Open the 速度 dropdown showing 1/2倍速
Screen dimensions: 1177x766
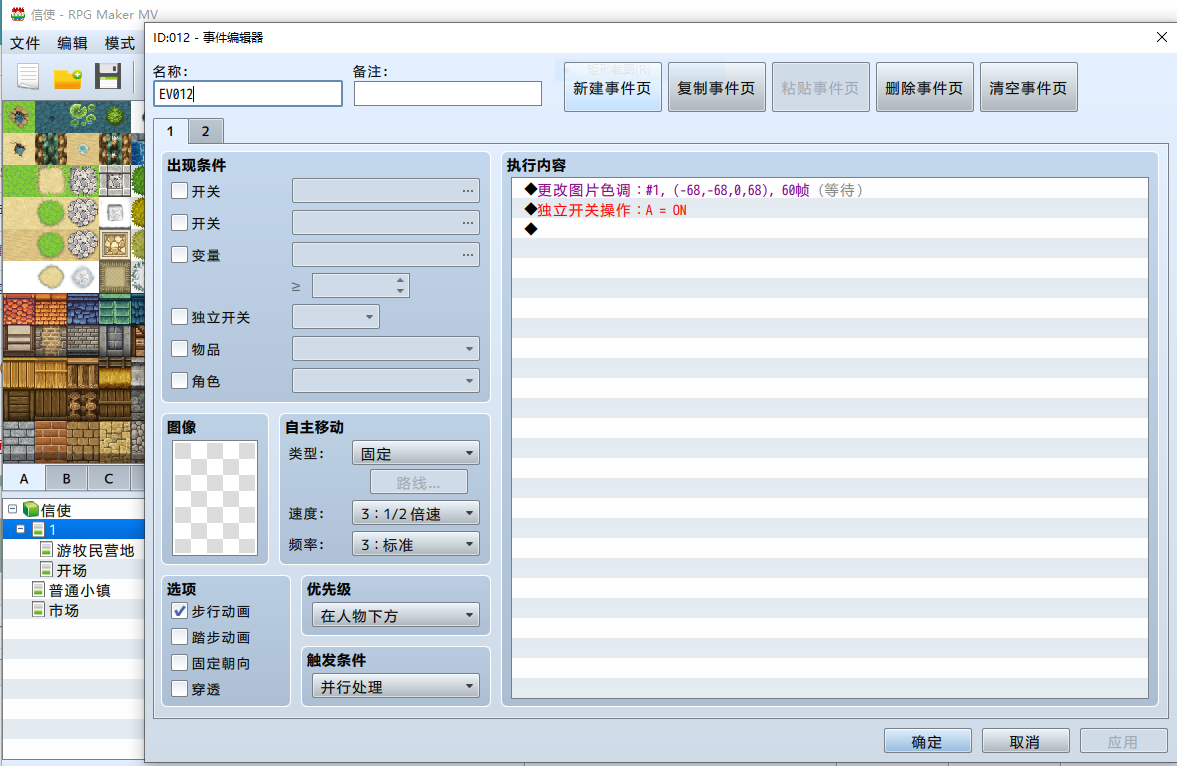point(416,513)
